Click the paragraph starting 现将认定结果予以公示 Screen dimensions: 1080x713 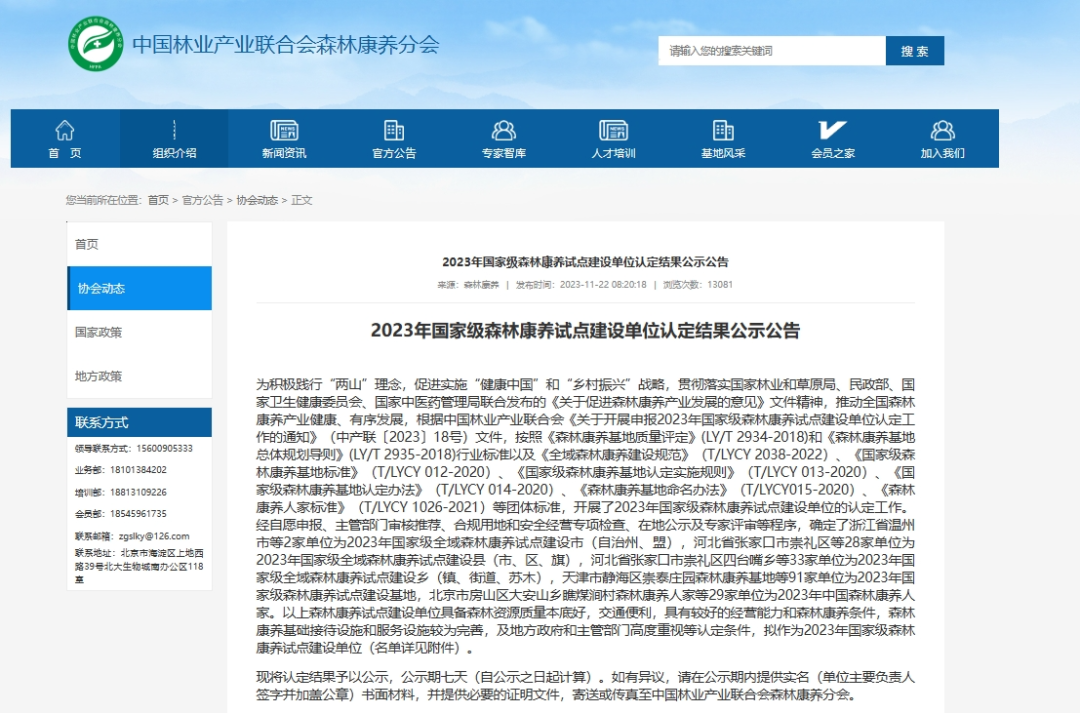coord(585,686)
